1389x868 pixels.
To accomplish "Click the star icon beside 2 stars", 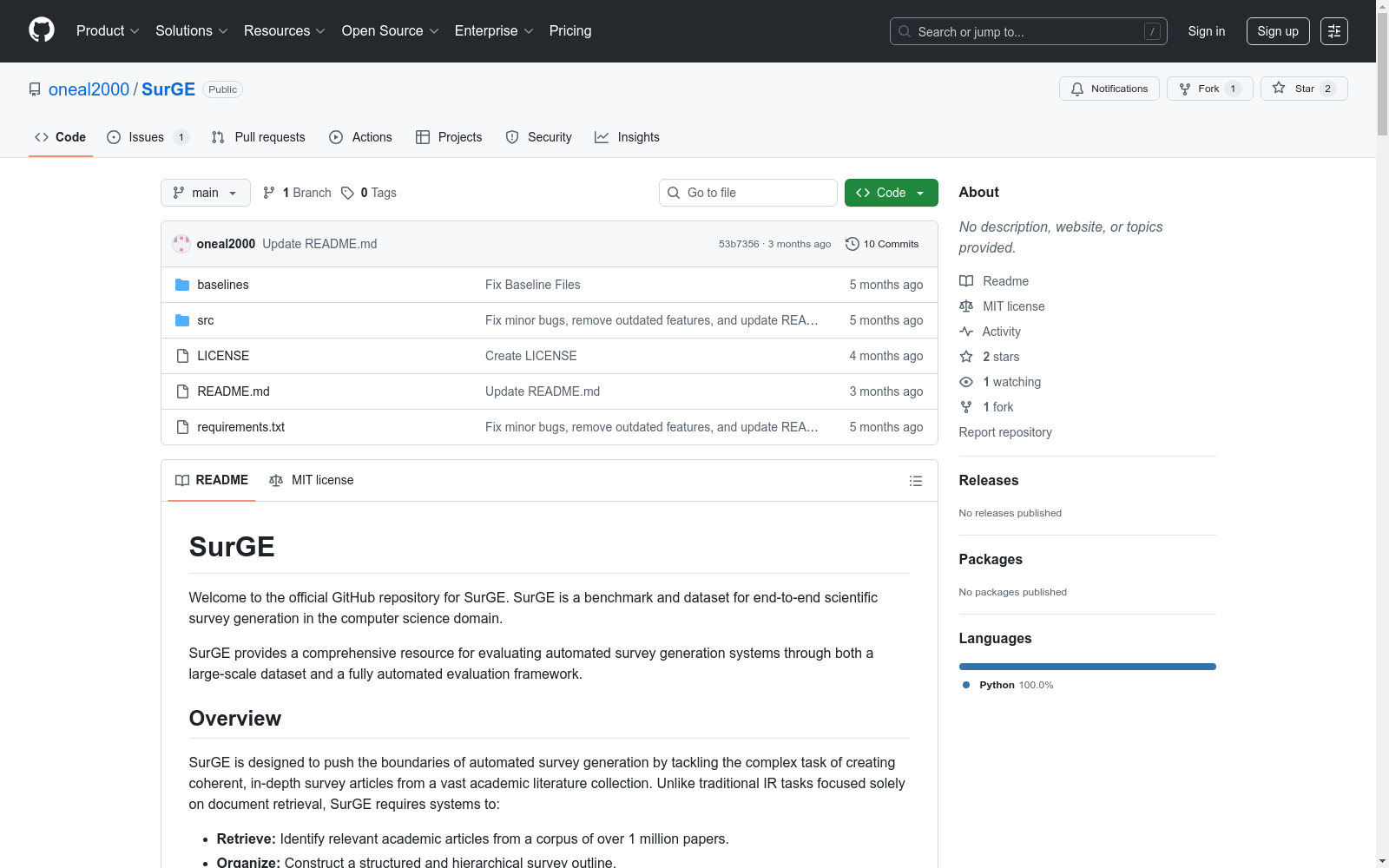I will coord(966,357).
